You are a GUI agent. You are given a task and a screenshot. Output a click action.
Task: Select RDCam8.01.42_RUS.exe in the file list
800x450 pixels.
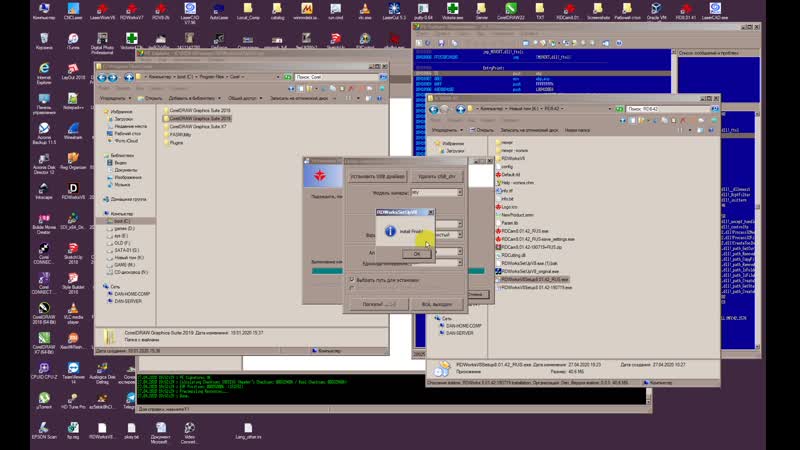click(521, 231)
